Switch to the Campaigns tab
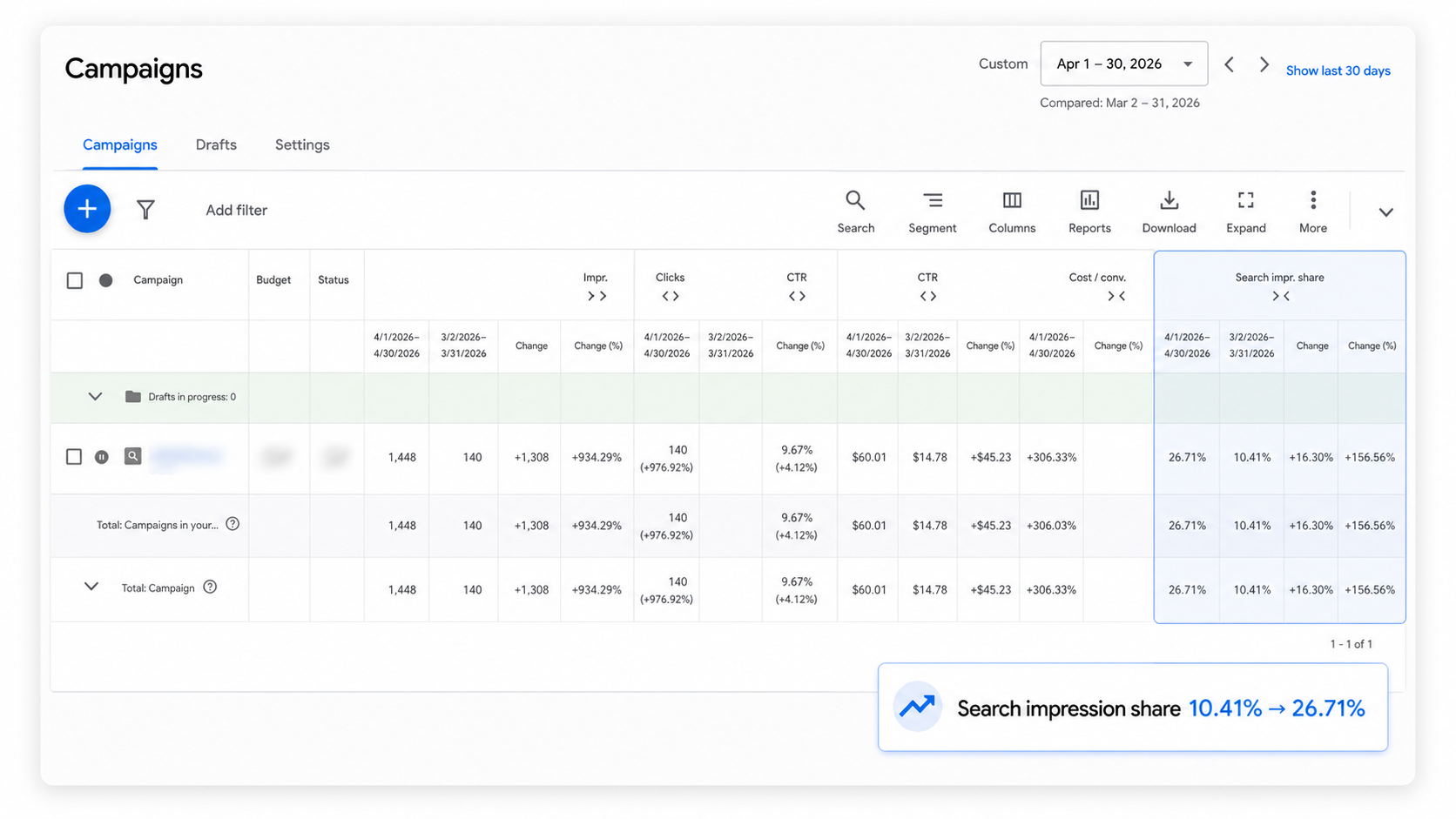The image size is (1456, 819). (x=120, y=145)
